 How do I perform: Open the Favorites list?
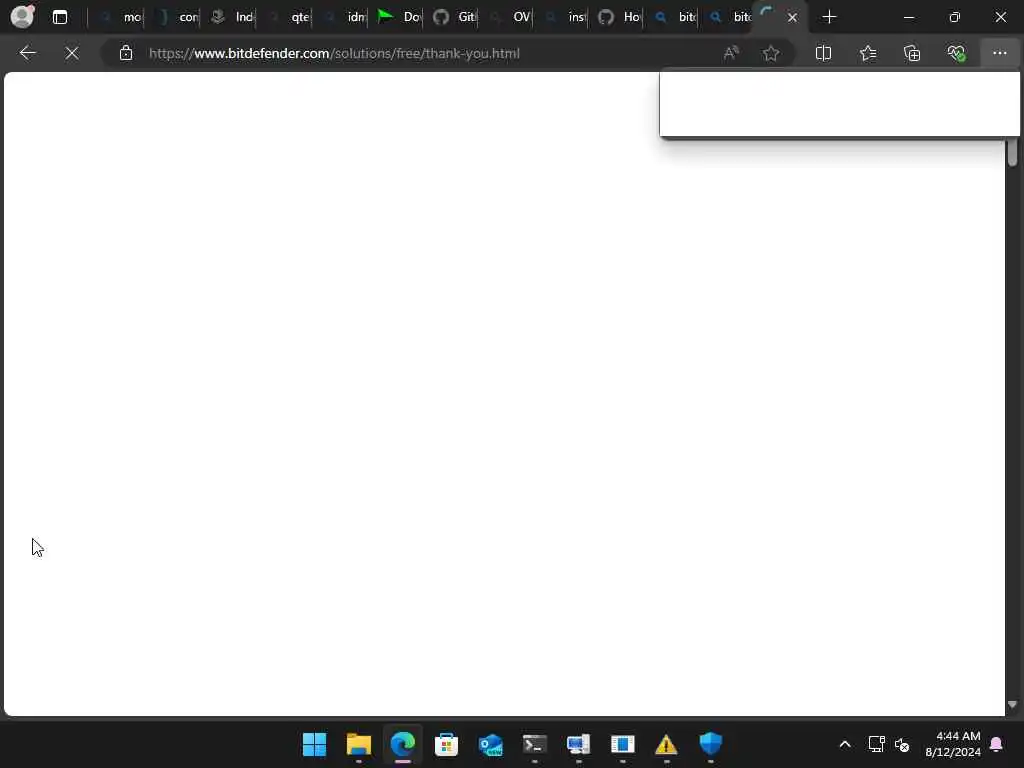point(868,53)
